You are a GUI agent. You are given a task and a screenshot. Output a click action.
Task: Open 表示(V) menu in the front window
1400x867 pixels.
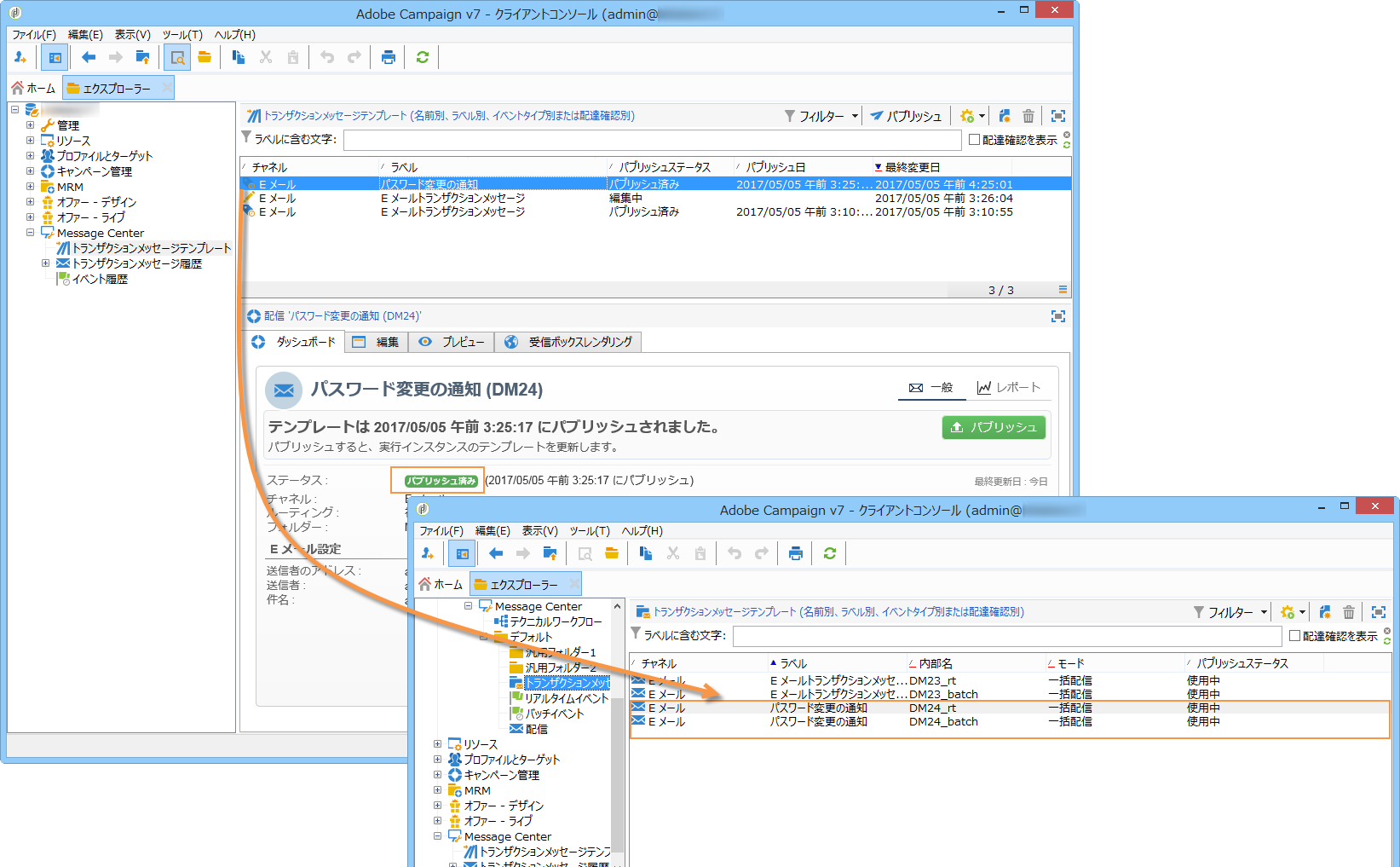539,531
